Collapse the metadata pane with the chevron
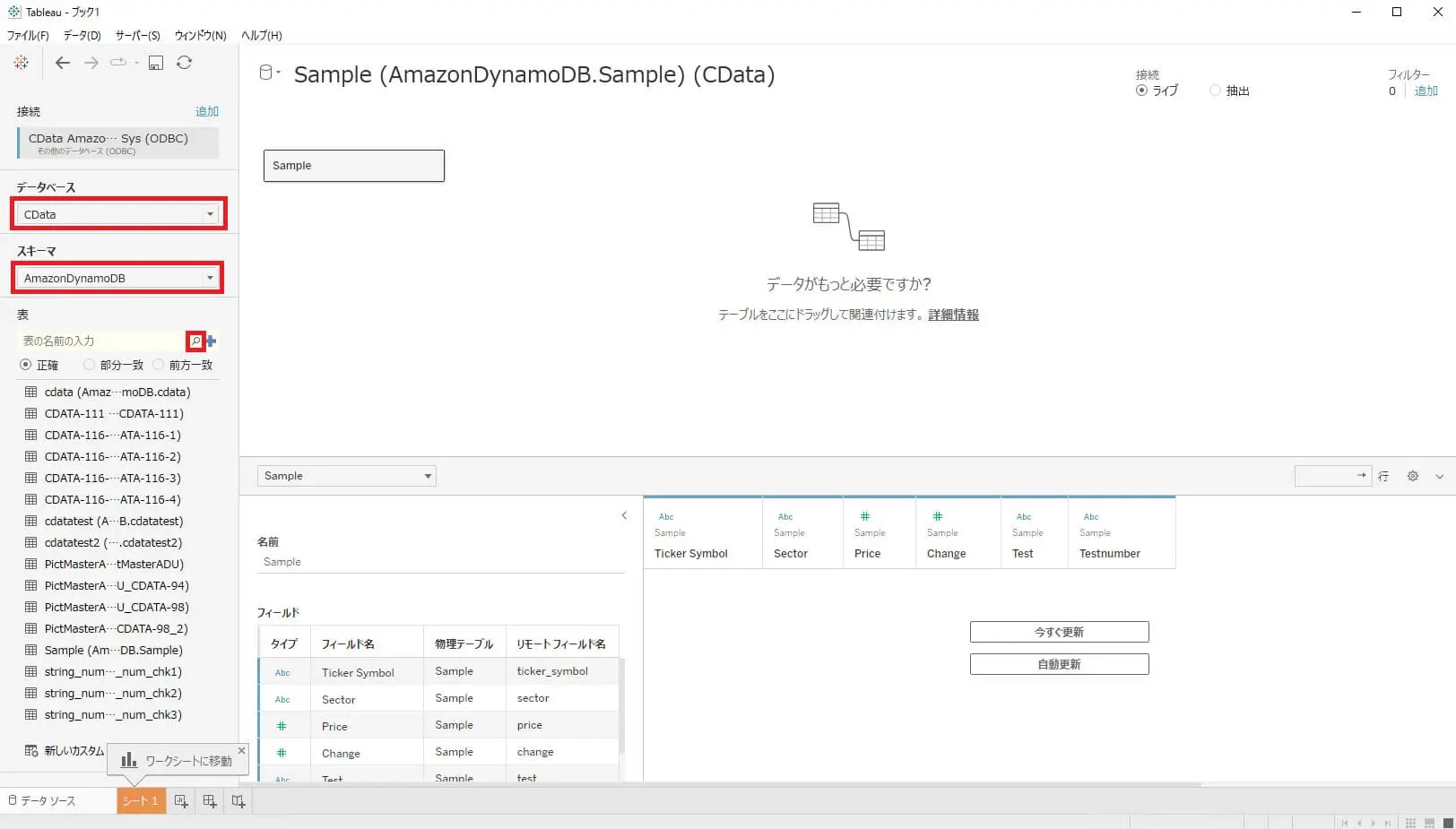1456x829 pixels. point(624,515)
